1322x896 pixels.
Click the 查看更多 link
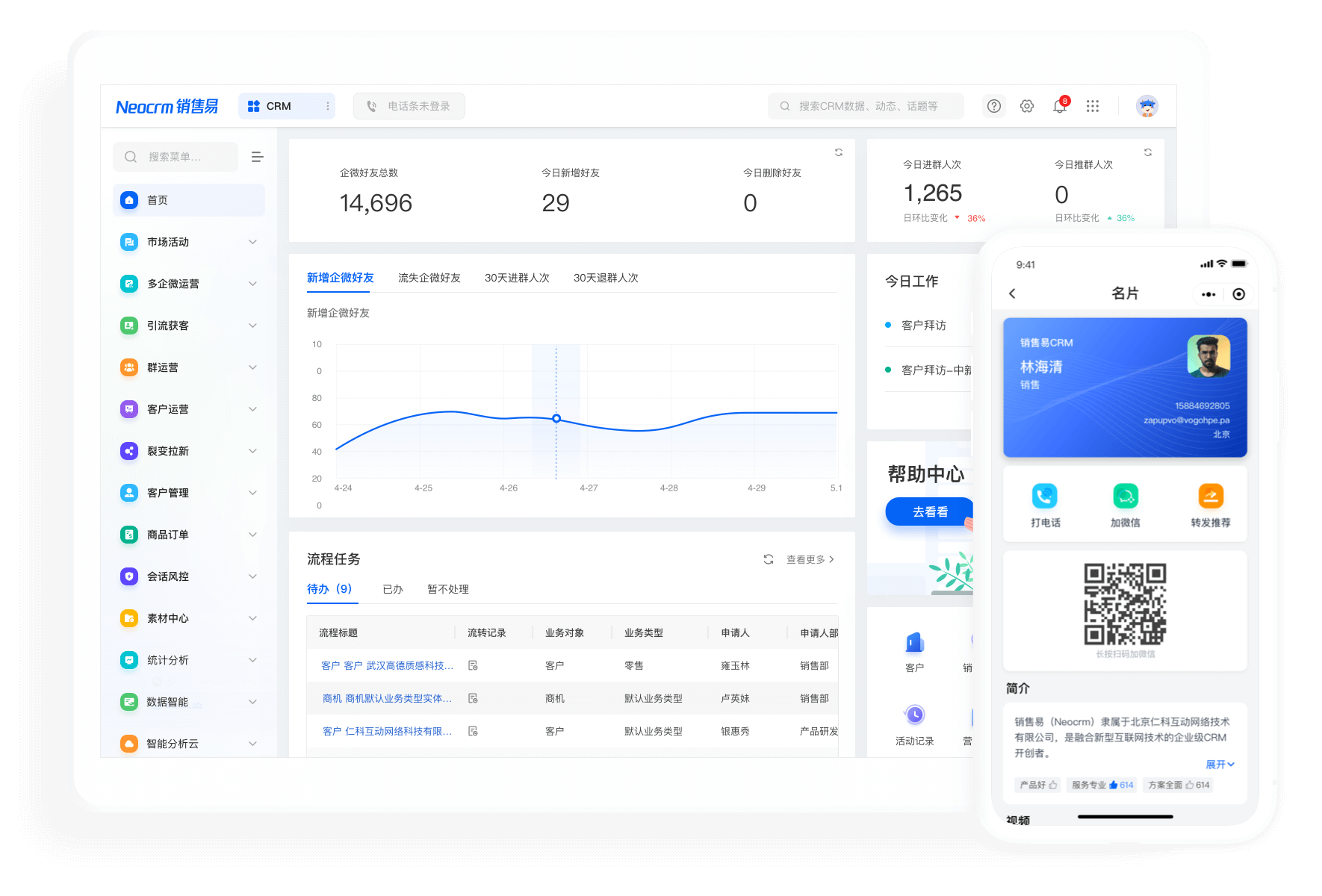coord(810,559)
